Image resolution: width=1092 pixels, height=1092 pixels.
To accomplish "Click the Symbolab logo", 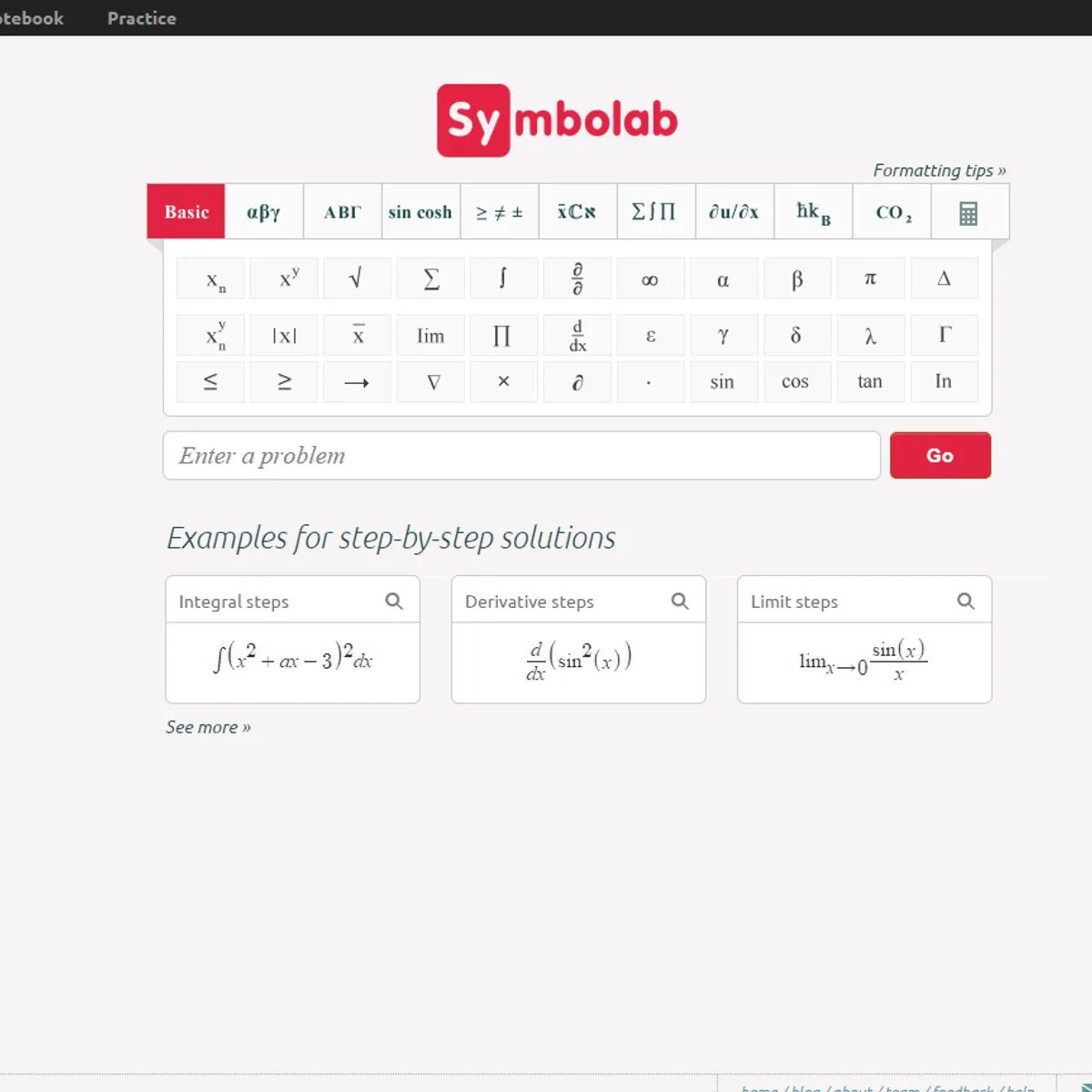I will tap(557, 120).
